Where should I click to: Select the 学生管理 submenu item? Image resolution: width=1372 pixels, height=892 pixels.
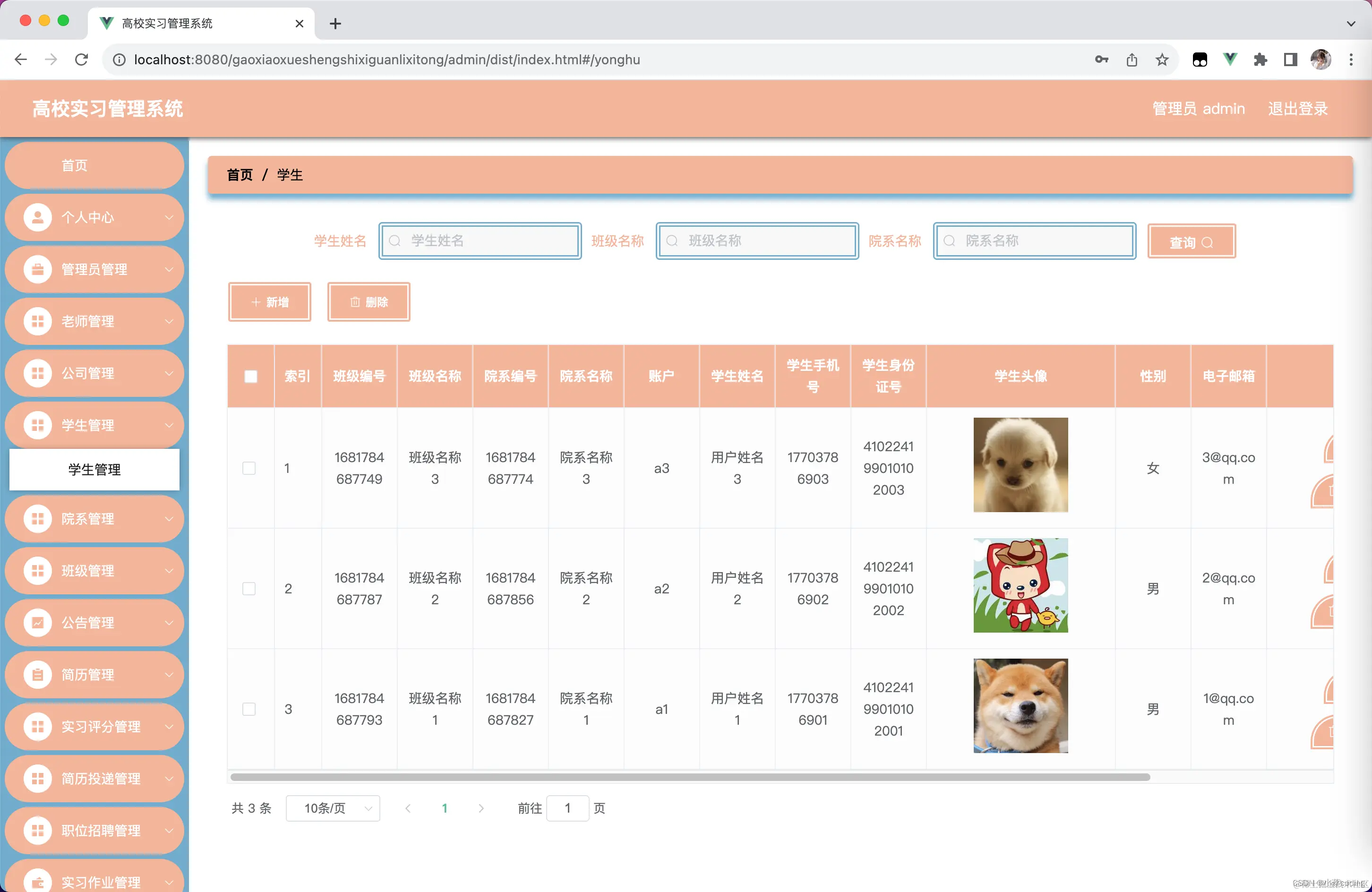(94, 469)
